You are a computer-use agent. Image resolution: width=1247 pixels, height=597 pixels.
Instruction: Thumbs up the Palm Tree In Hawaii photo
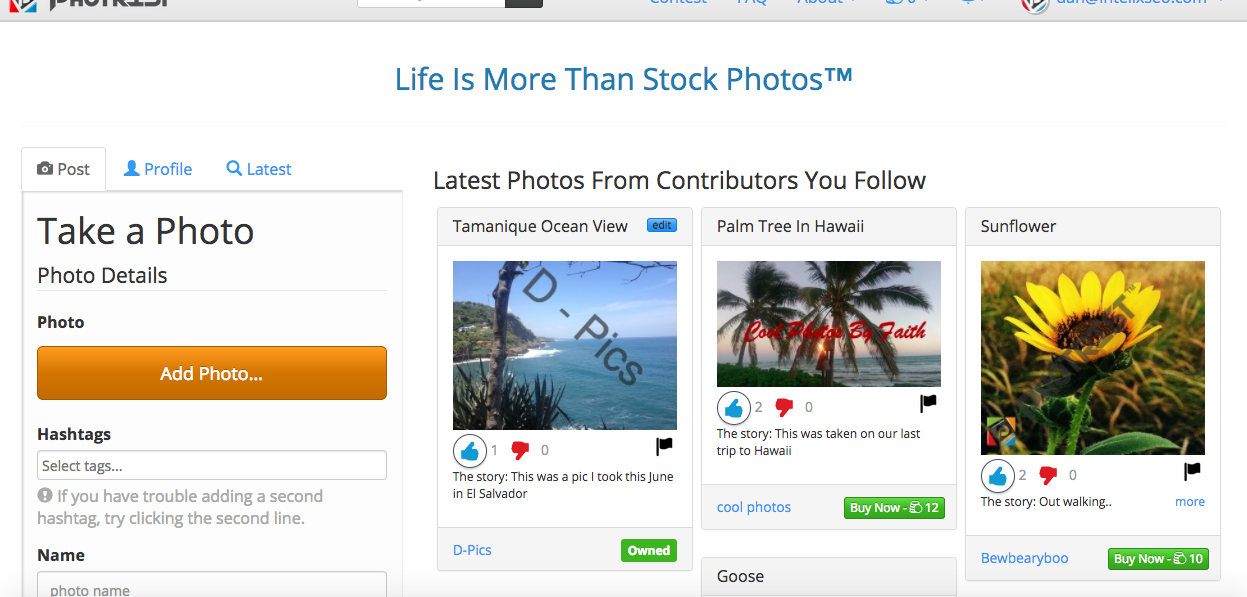pyautogui.click(x=734, y=408)
